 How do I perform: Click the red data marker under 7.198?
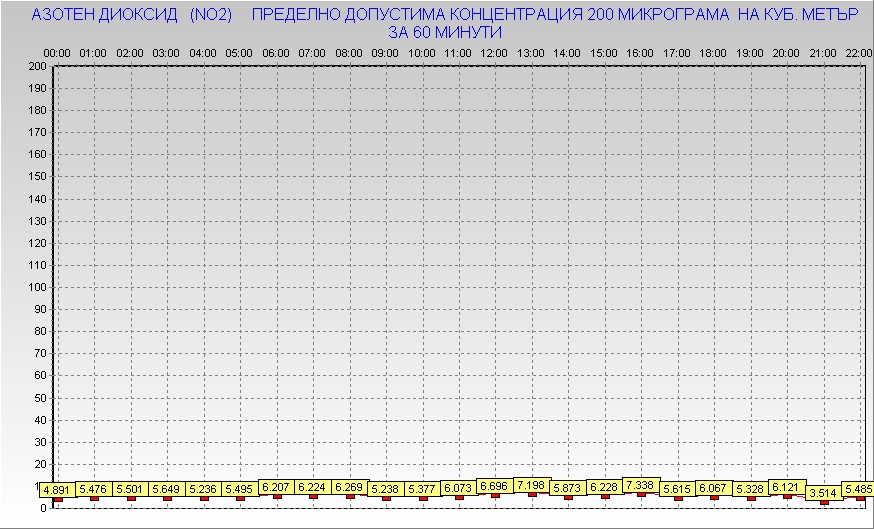(x=532, y=494)
